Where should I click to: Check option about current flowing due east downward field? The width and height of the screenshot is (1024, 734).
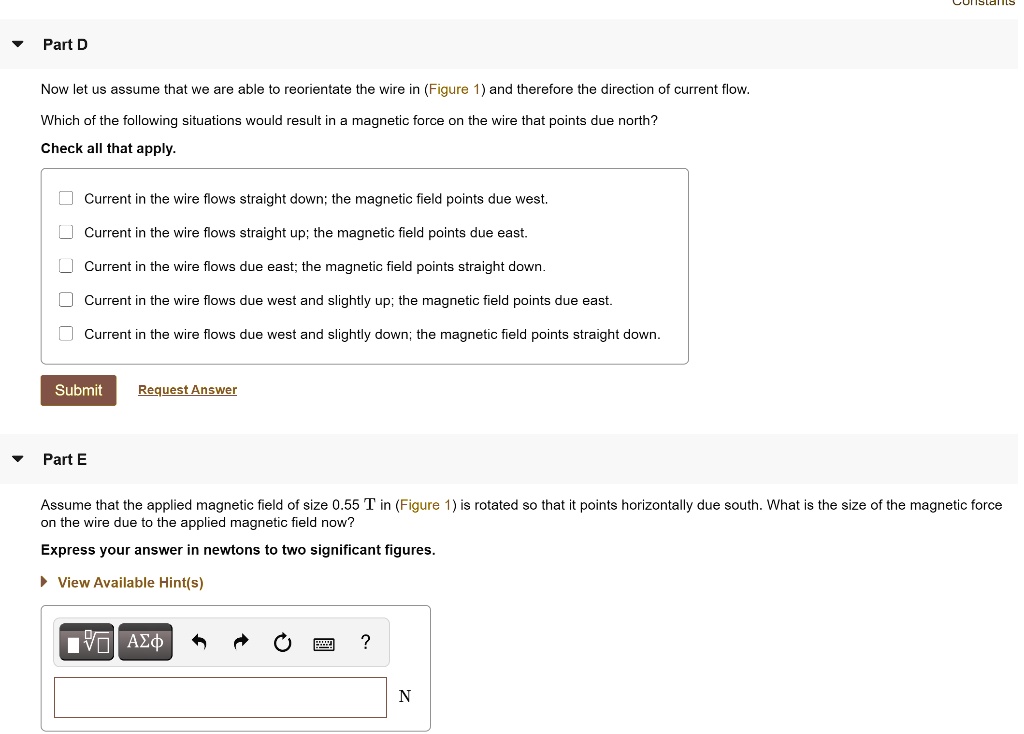point(65,265)
